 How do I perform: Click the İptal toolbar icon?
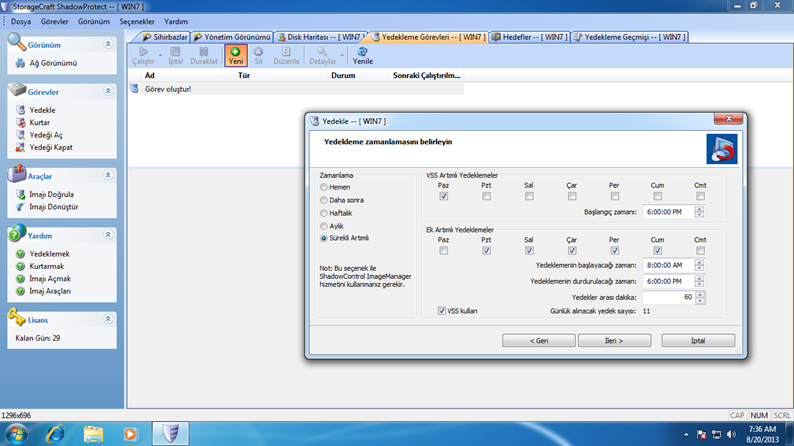175,52
